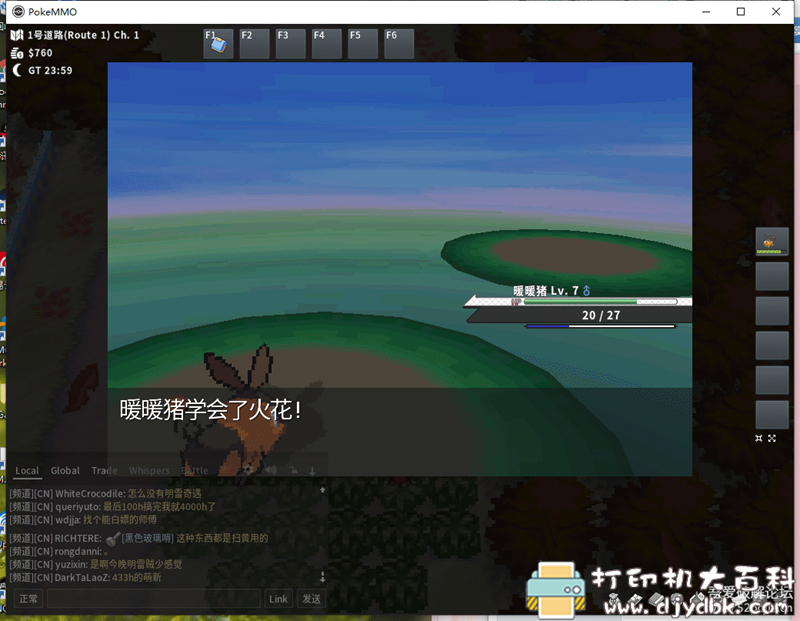Click the last empty party slot
Viewport: 800px width, 621px height.
771,414
